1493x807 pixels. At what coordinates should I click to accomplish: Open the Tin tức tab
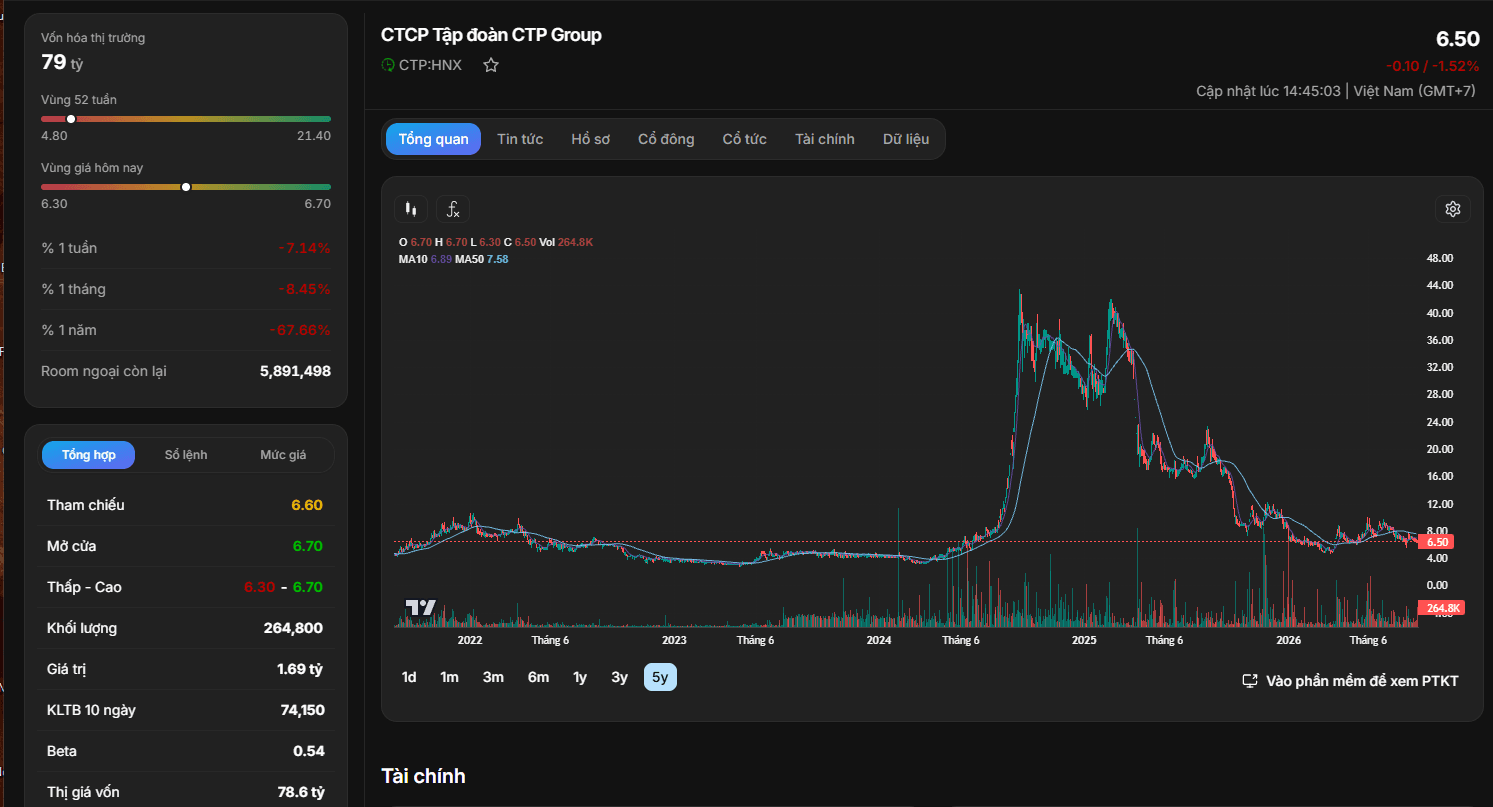pyautogui.click(x=520, y=139)
